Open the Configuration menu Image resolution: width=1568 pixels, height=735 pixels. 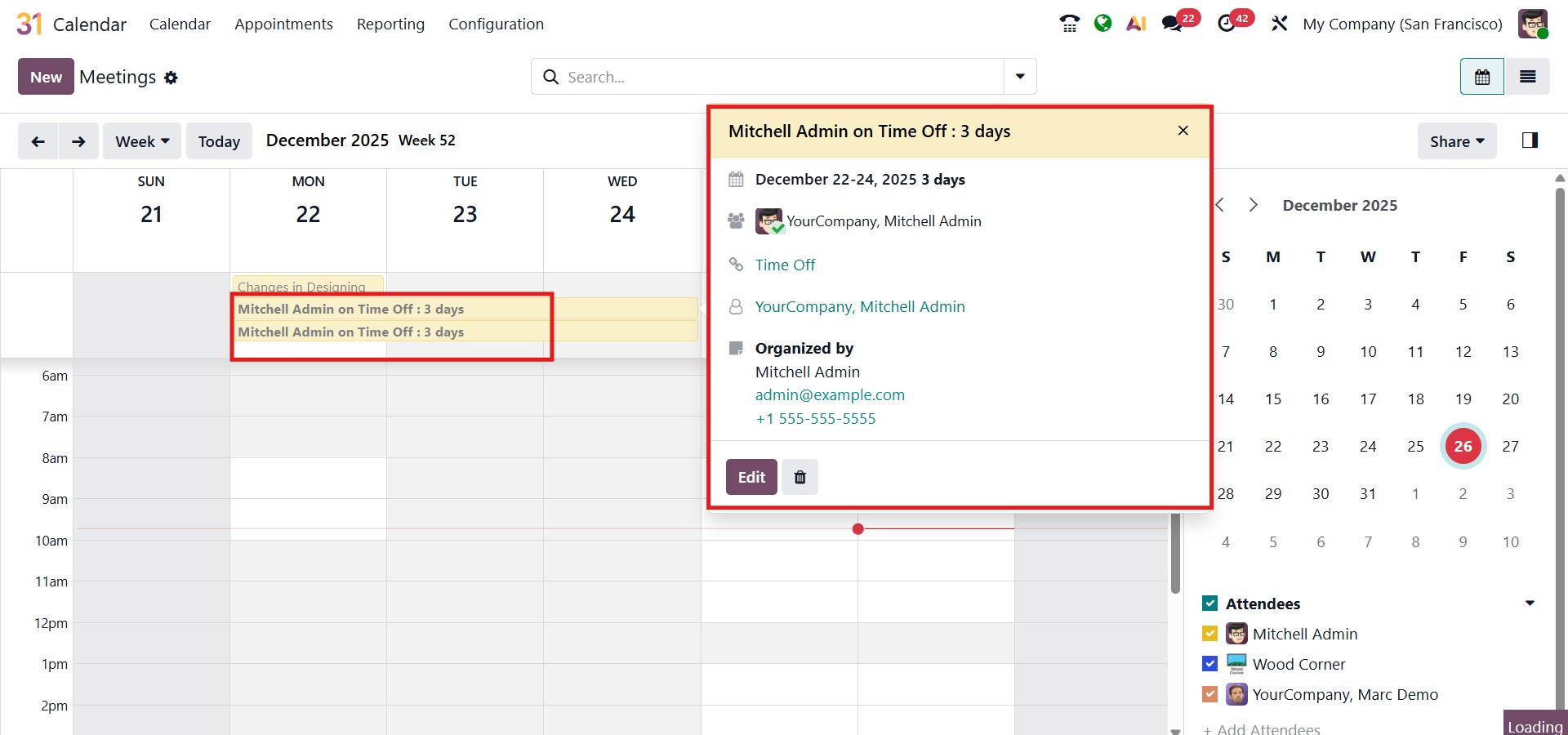tap(496, 24)
